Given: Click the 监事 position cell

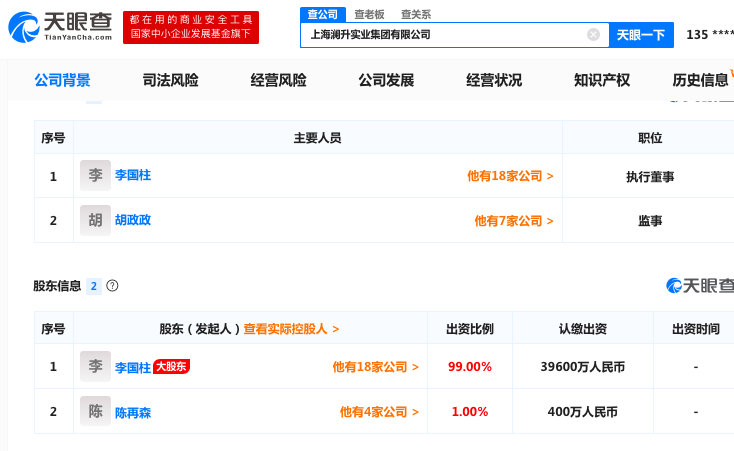Looking at the screenshot, I should coord(650,221).
